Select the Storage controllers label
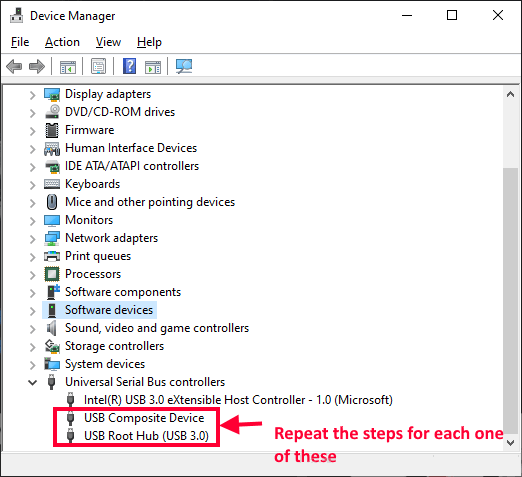The image size is (522, 477). pyautogui.click(x=114, y=346)
